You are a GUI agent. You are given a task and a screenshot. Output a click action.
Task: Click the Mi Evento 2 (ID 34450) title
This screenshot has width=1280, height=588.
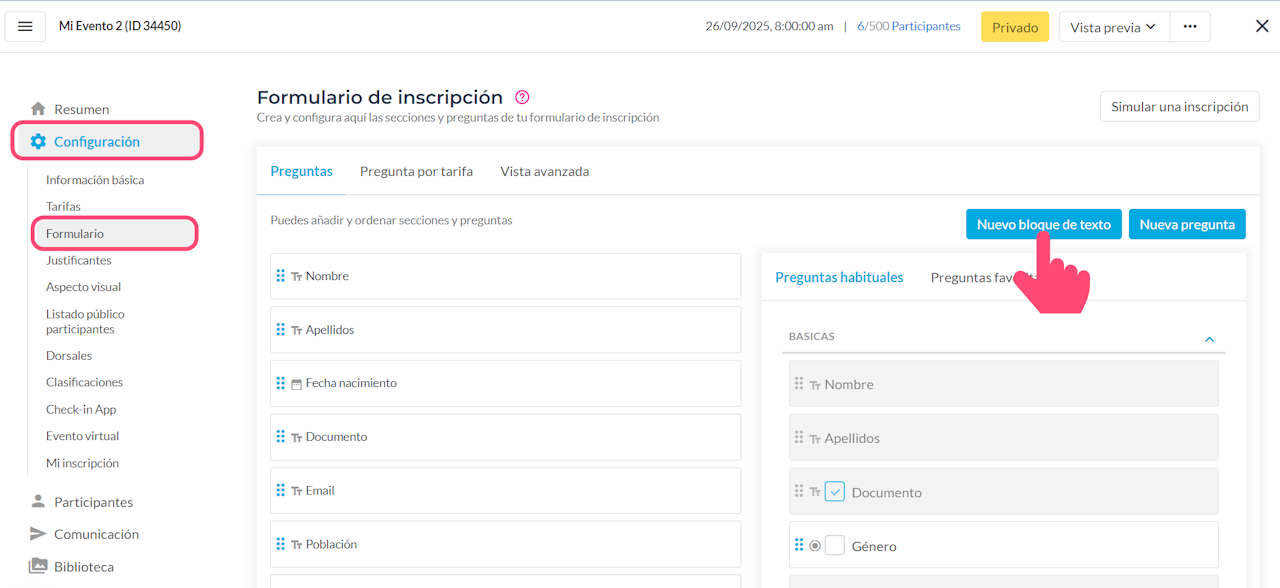120,26
